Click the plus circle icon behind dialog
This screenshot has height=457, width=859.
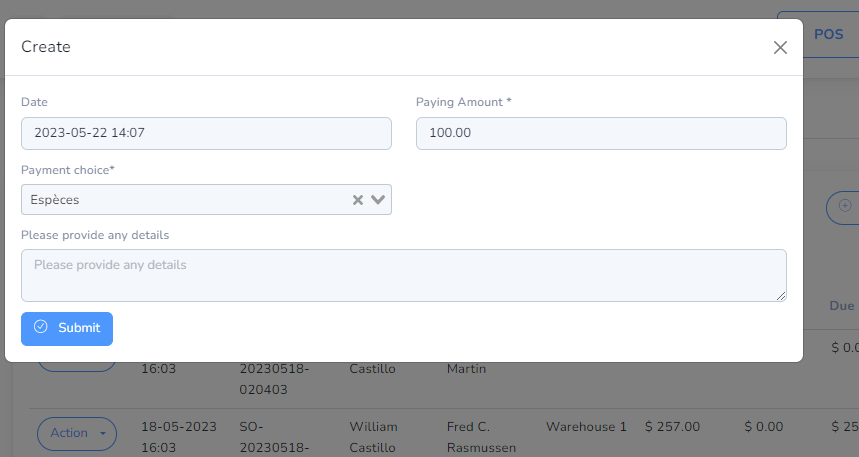(845, 206)
